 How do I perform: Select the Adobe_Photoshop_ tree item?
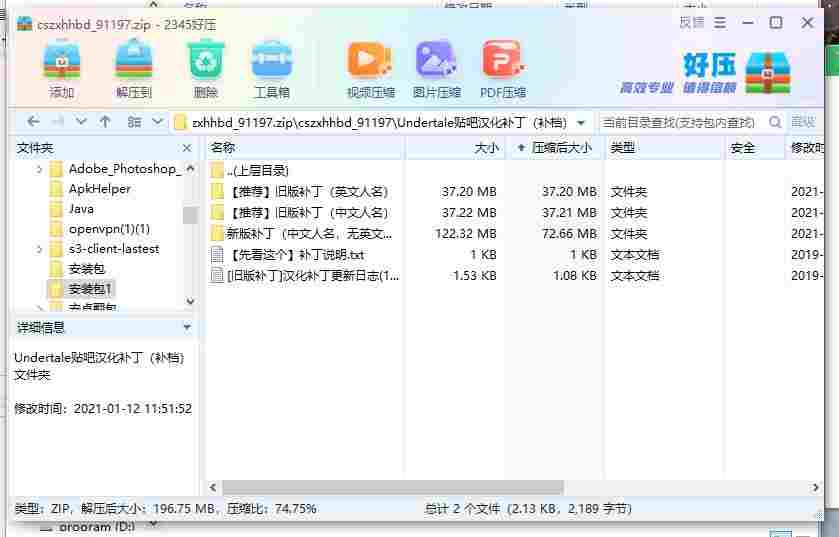[125, 169]
